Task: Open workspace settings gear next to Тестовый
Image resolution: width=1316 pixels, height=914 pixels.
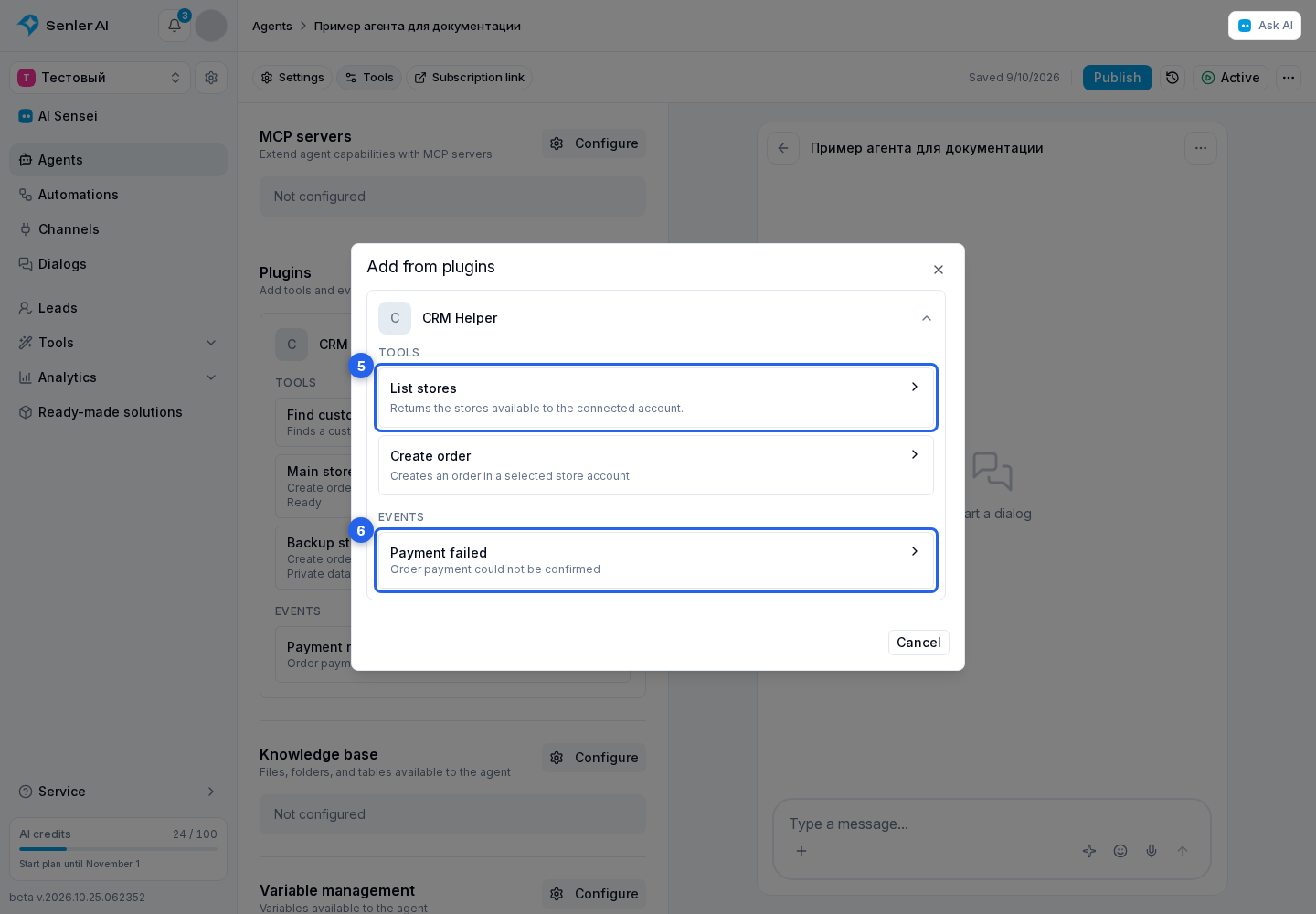Action: click(211, 78)
